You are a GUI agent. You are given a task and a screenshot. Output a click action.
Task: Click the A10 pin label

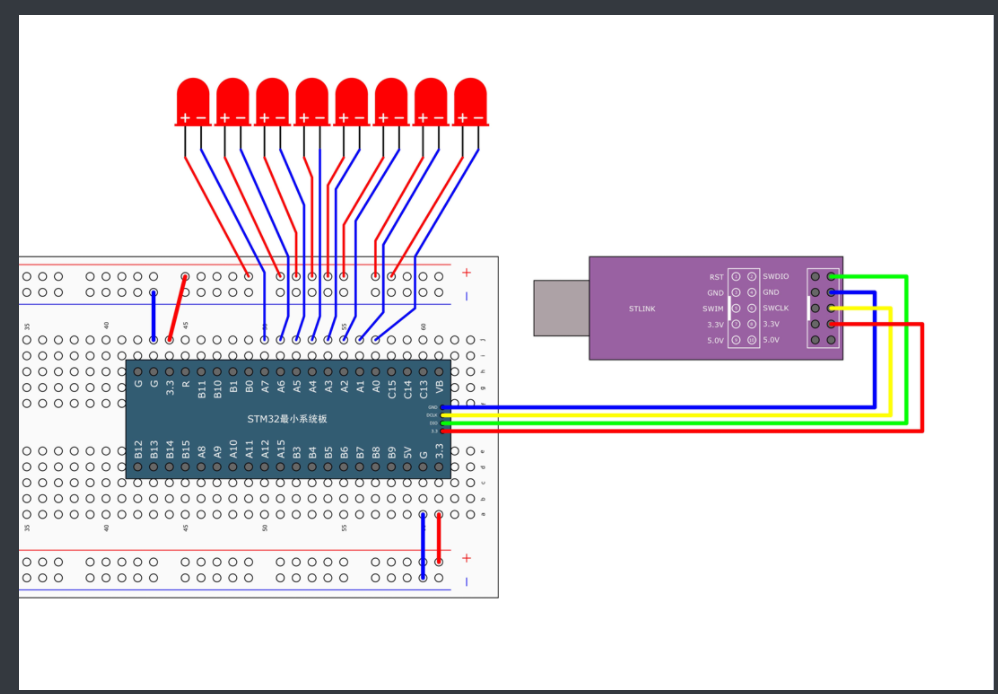[234, 450]
